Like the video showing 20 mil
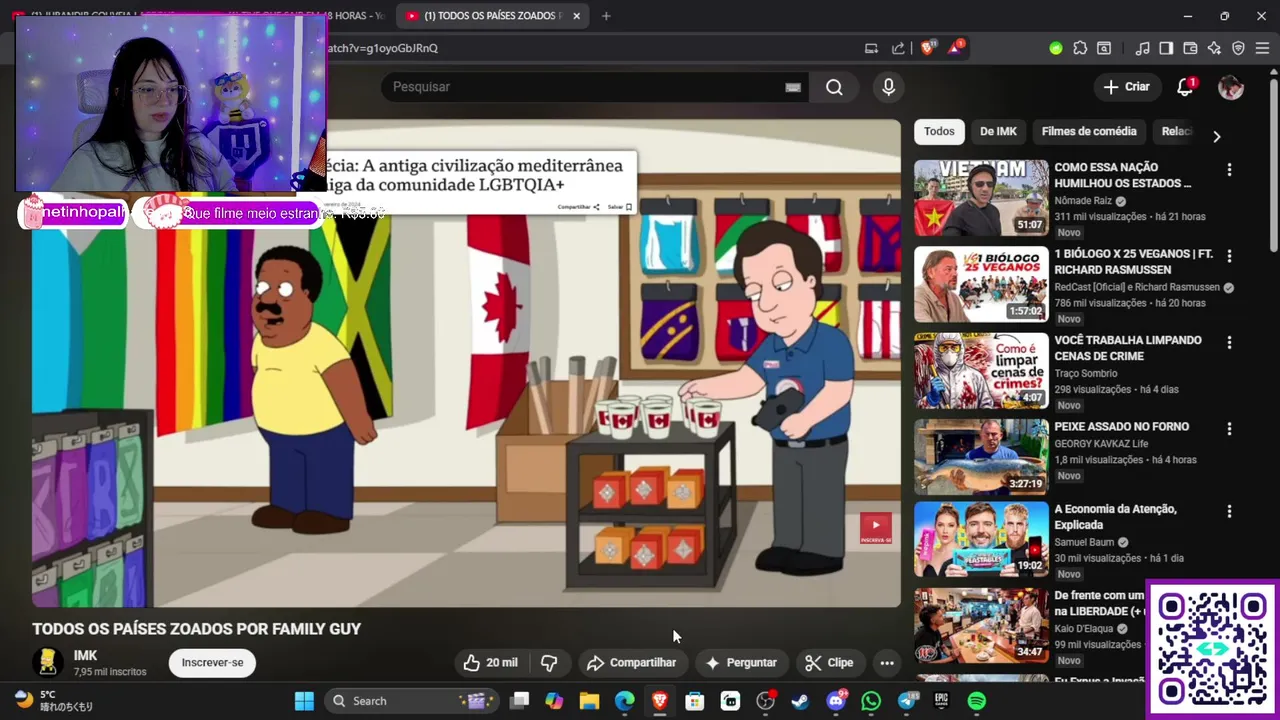The height and width of the screenshot is (720, 1280). pos(491,662)
